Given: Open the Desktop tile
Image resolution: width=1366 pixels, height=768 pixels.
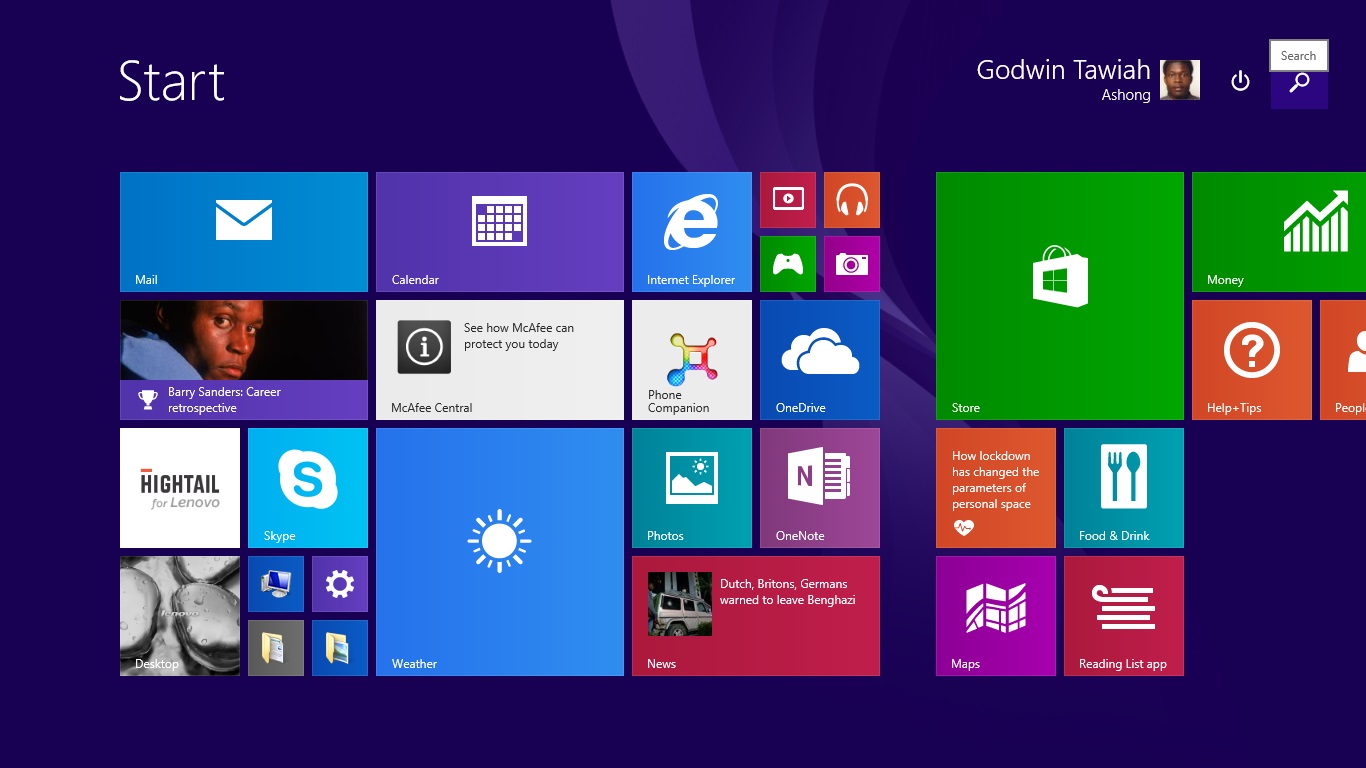Looking at the screenshot, I should click(180, 616).
